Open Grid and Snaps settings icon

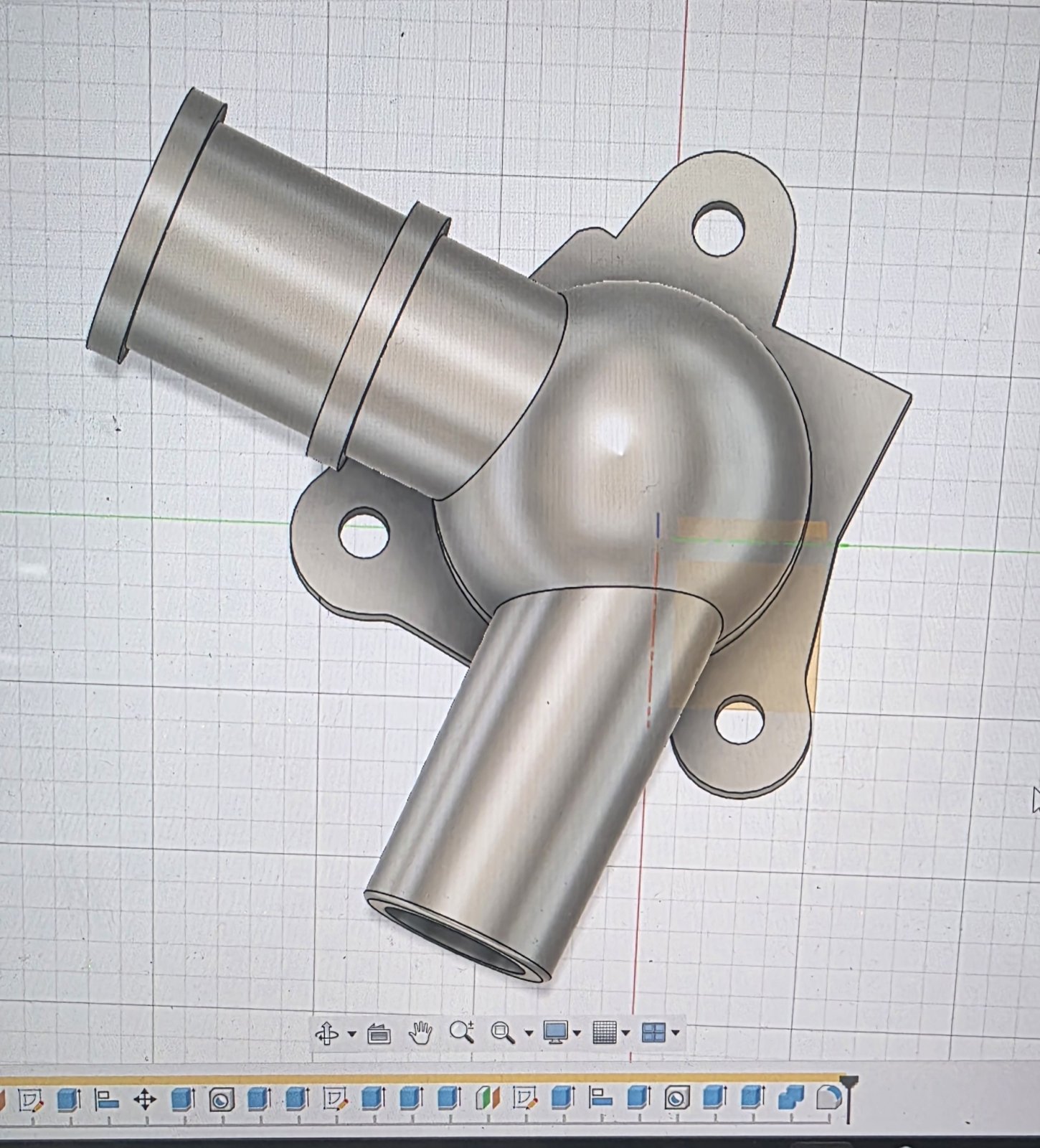click(605, 1033)
